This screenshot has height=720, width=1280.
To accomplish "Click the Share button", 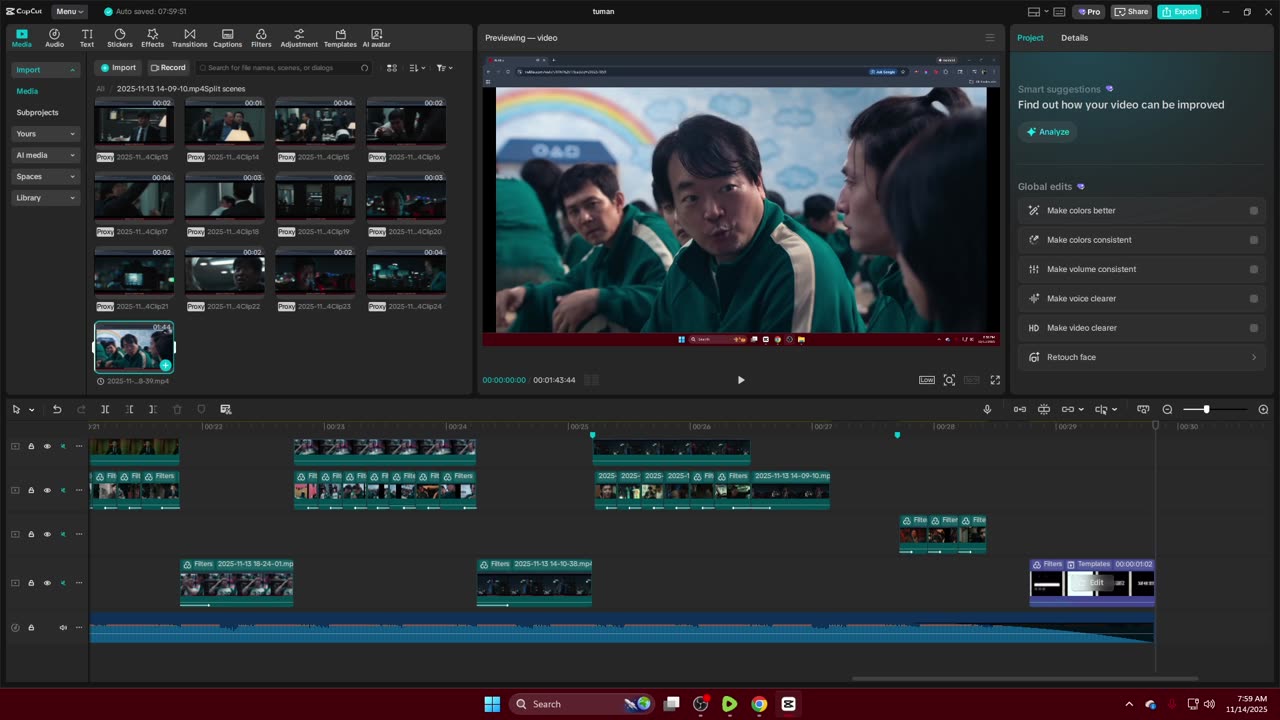I will click(x=1131, y=12).
